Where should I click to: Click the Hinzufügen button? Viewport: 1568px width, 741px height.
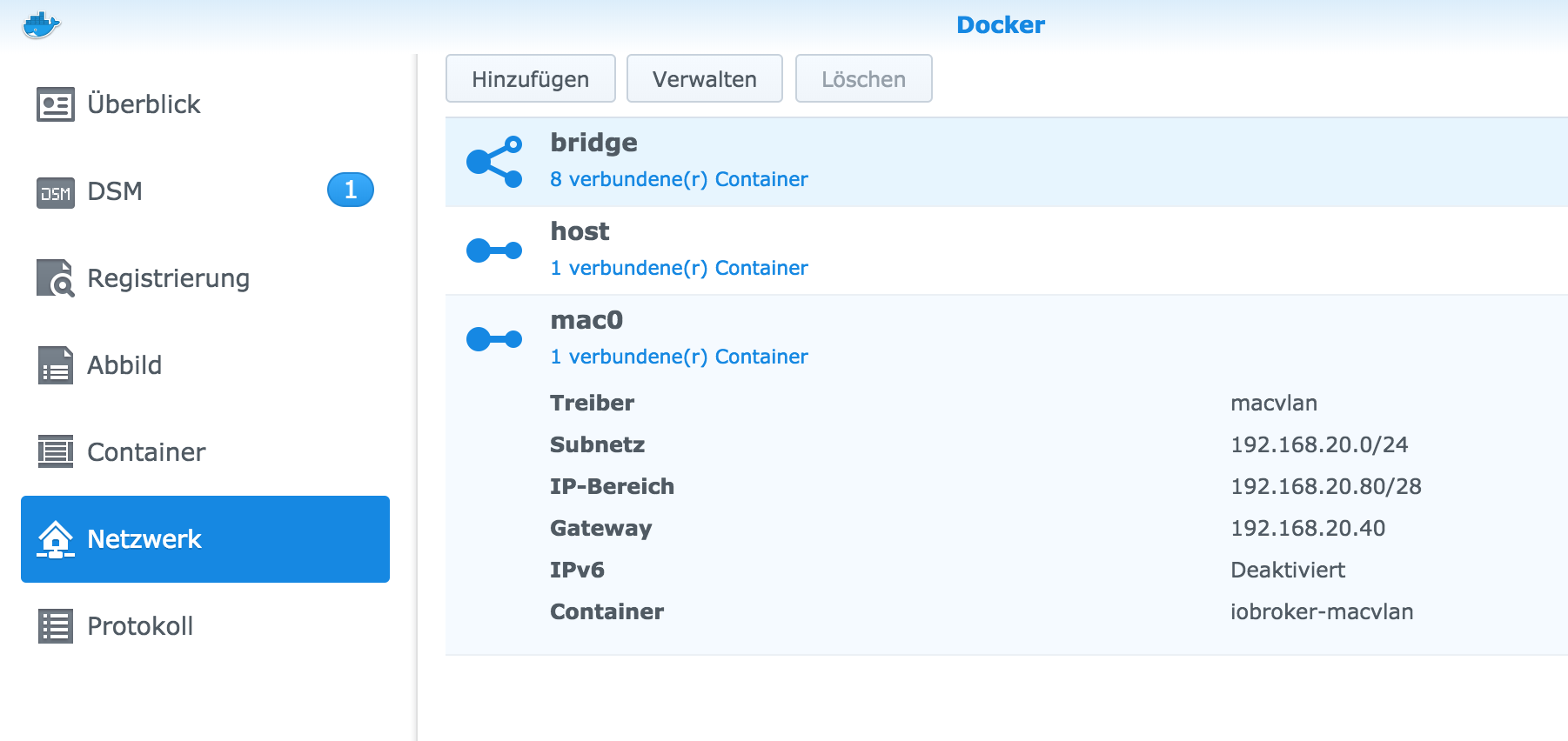click(x=531, y=78)
